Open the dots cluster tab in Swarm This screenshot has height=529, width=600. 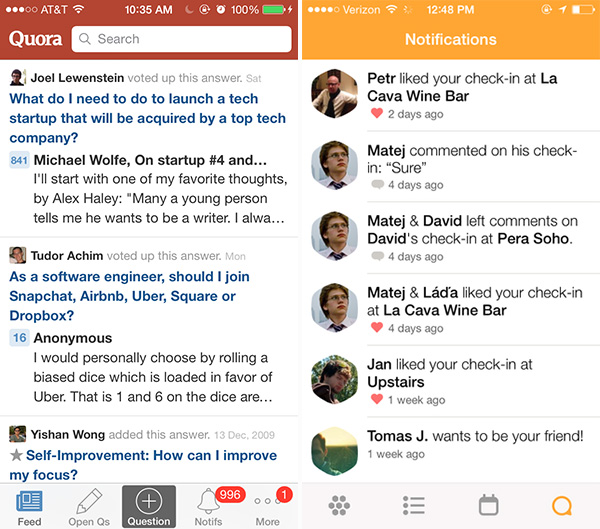[x=339, y=506]
